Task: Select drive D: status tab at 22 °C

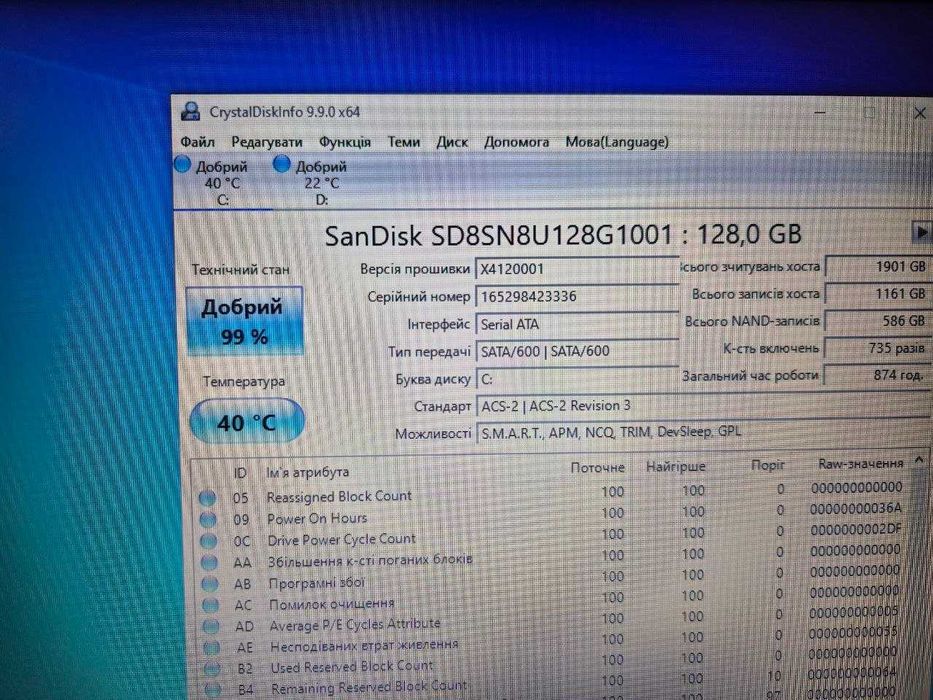Action: (x=321, y=182)
